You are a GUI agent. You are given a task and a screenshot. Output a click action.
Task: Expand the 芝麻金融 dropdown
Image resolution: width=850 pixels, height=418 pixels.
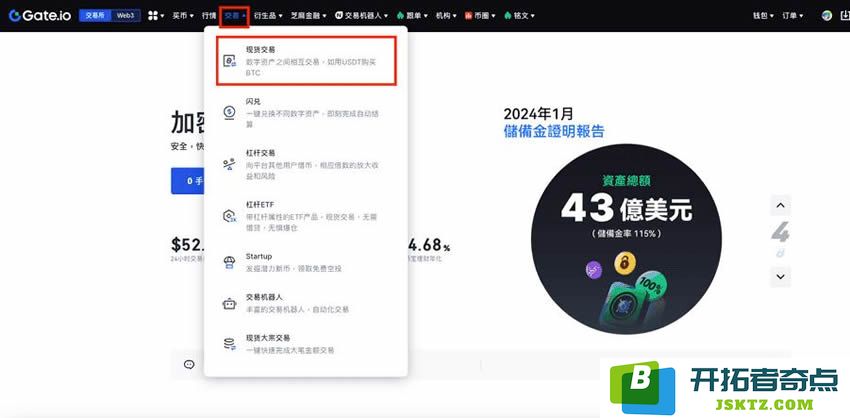click(x=308, y=16)
